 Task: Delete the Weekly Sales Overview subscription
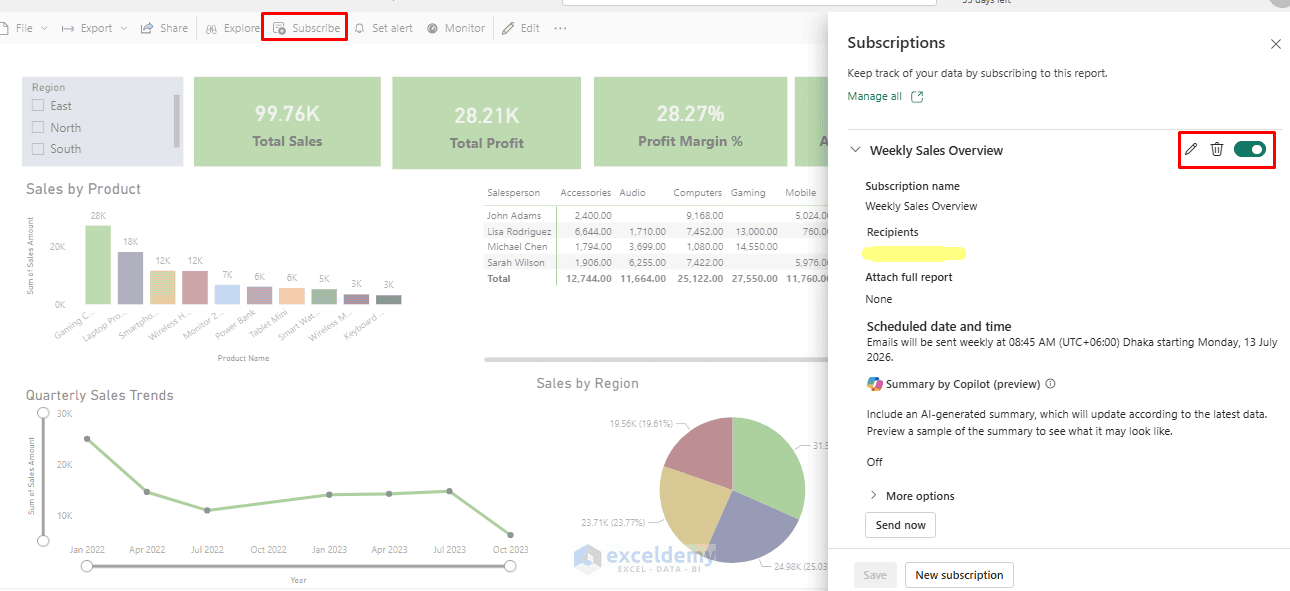[1217, 149]
